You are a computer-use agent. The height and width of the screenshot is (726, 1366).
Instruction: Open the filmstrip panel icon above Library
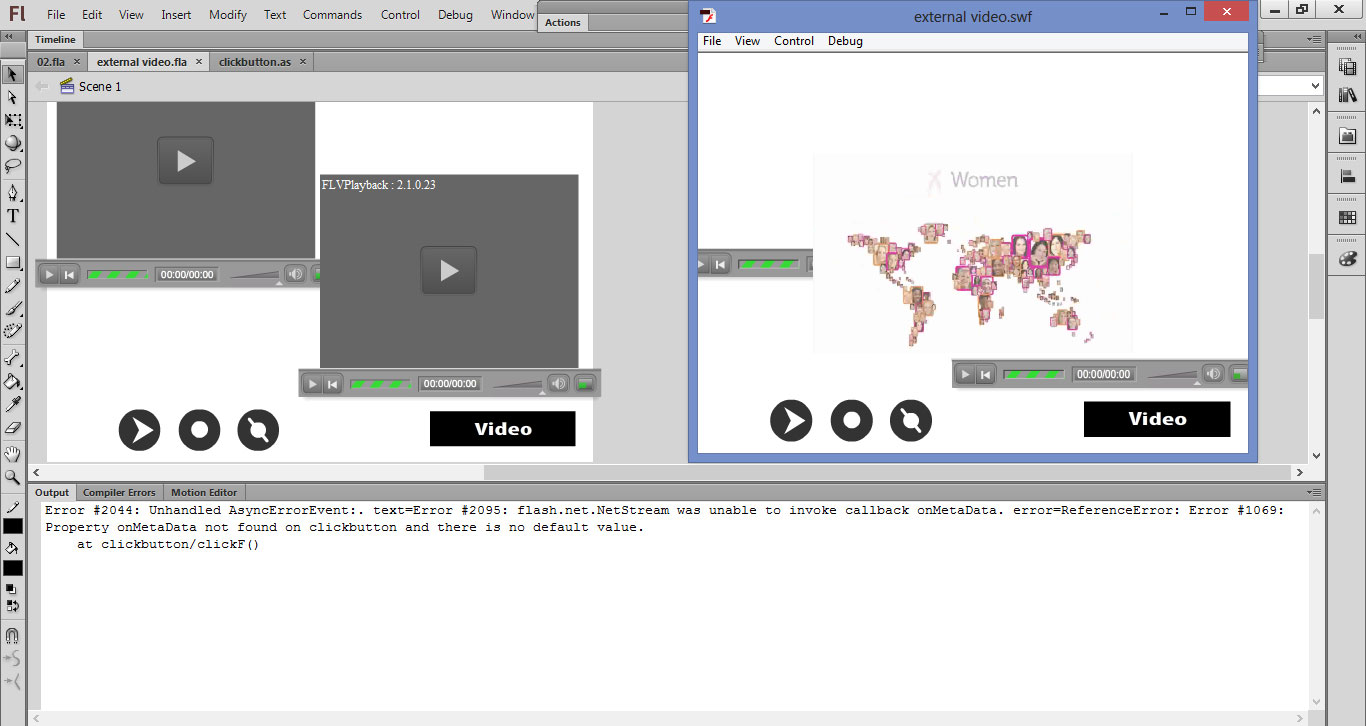pyautogui.click(x=1347, y=66)
